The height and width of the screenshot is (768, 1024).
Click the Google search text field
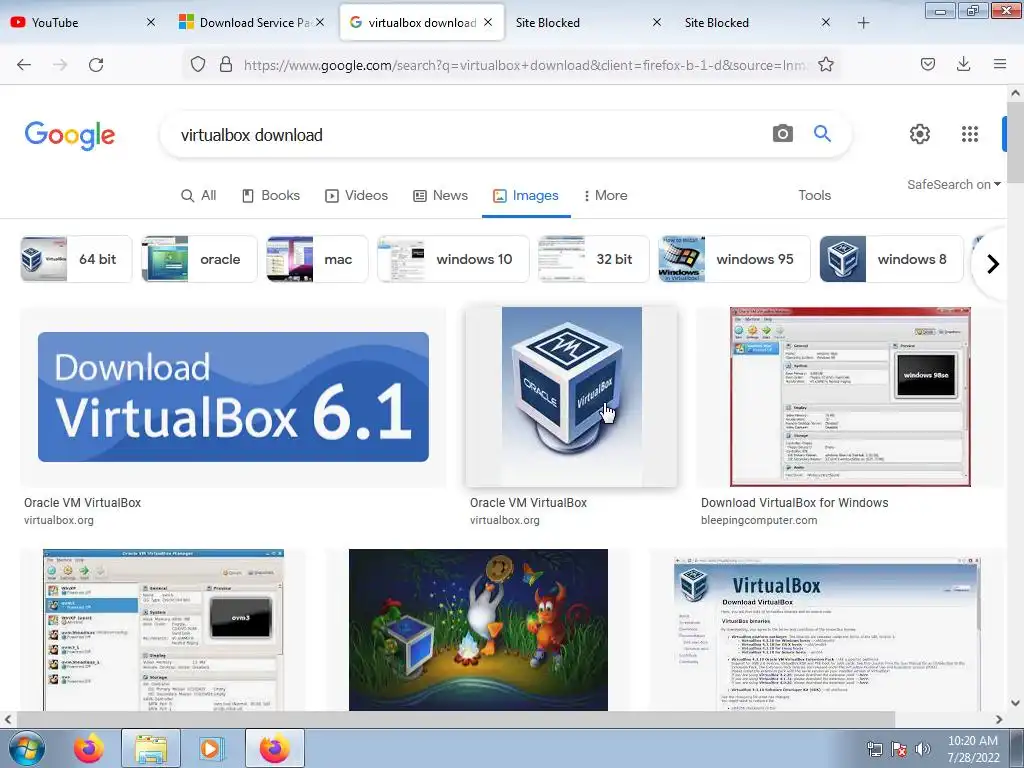point(470,135)
